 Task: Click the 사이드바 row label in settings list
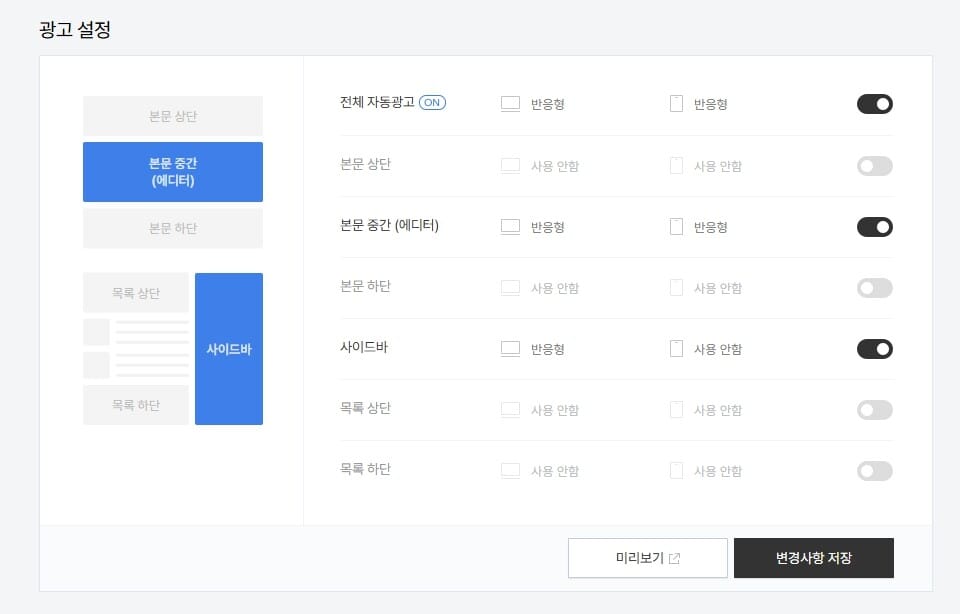click(364, 347)
